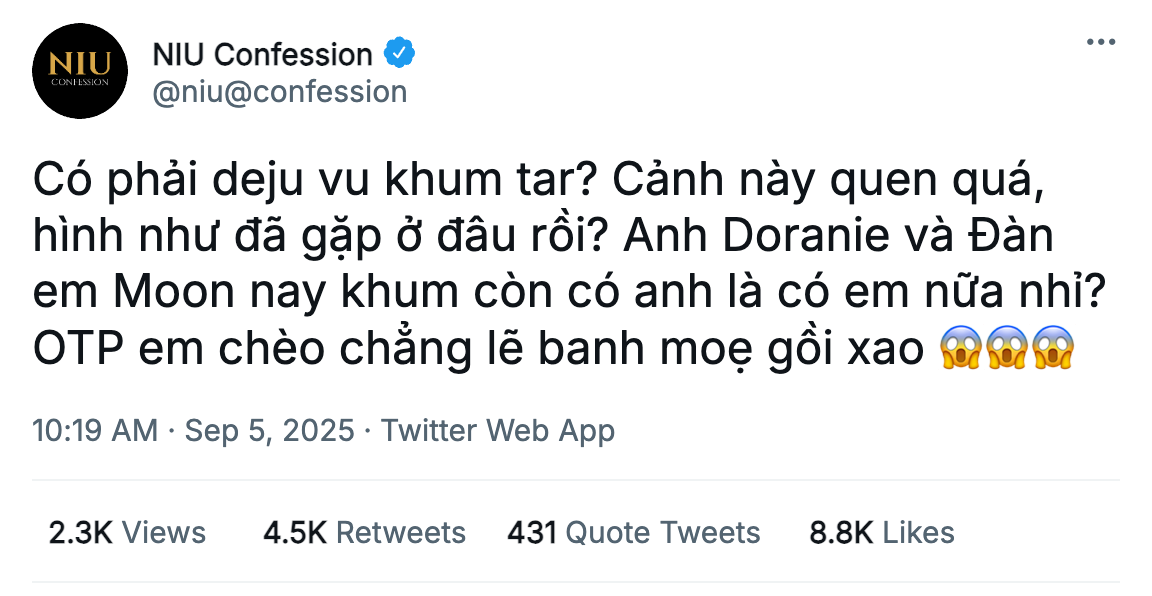The image size is (1152, 596).
Task: Open the 431 Quote Tweets list
Action: (x=633, y=533)
